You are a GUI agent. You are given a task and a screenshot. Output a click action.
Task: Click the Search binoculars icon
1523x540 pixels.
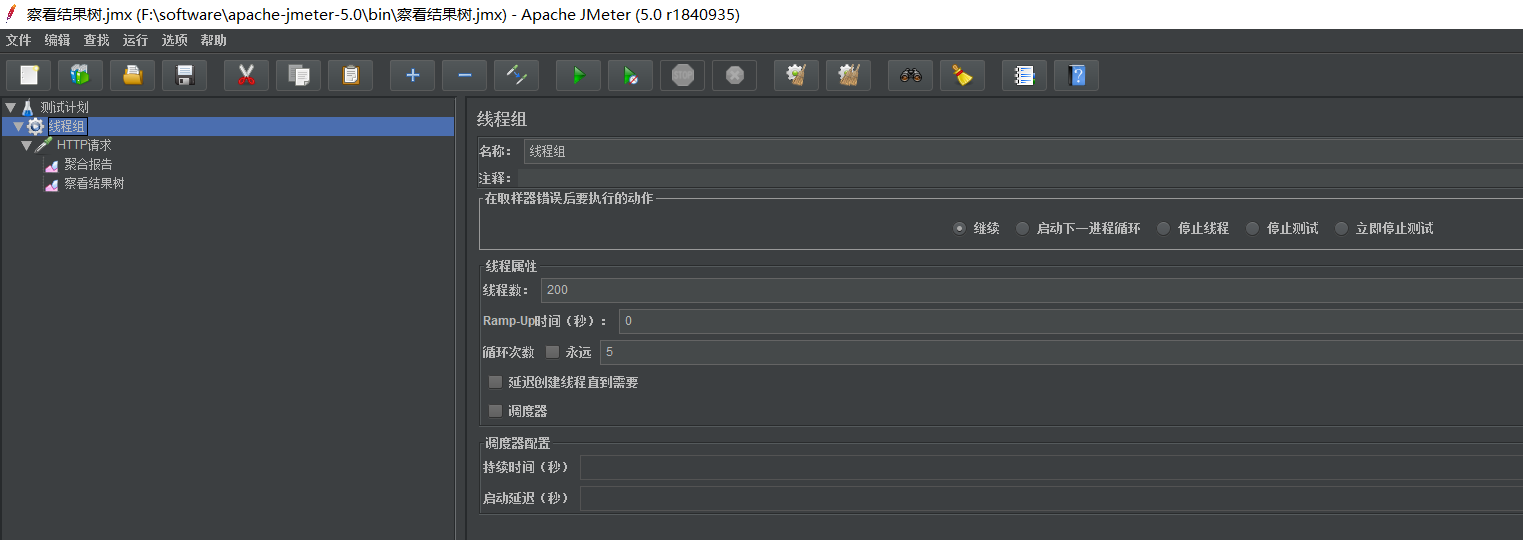910,75
